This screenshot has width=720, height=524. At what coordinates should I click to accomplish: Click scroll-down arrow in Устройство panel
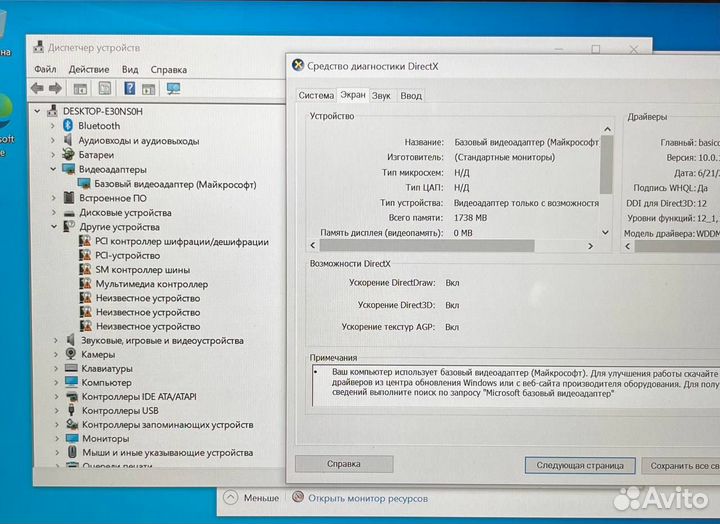coord(606,232)
